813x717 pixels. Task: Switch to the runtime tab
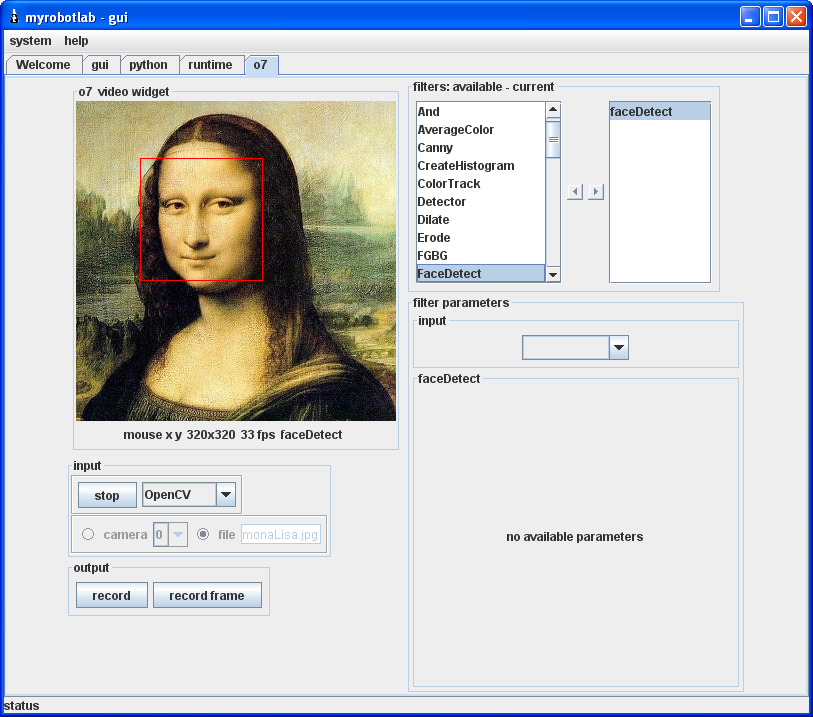pos(210,65)
